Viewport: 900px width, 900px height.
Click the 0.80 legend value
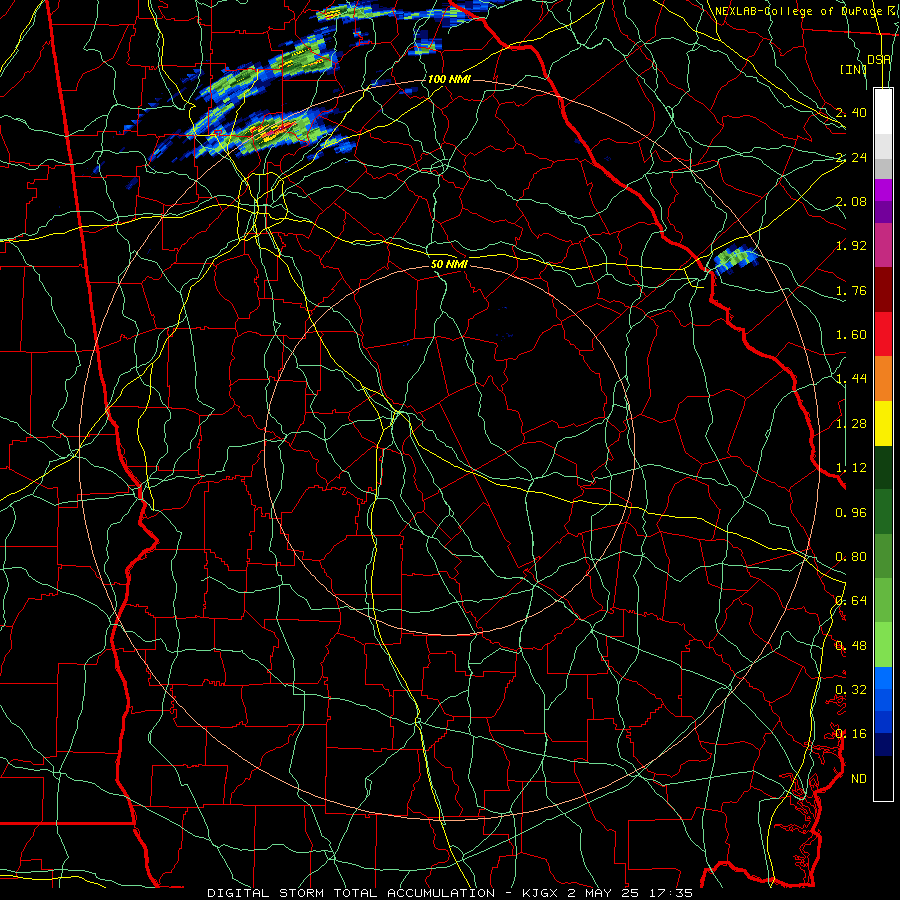pyautogui.click(x=851, y=557)
